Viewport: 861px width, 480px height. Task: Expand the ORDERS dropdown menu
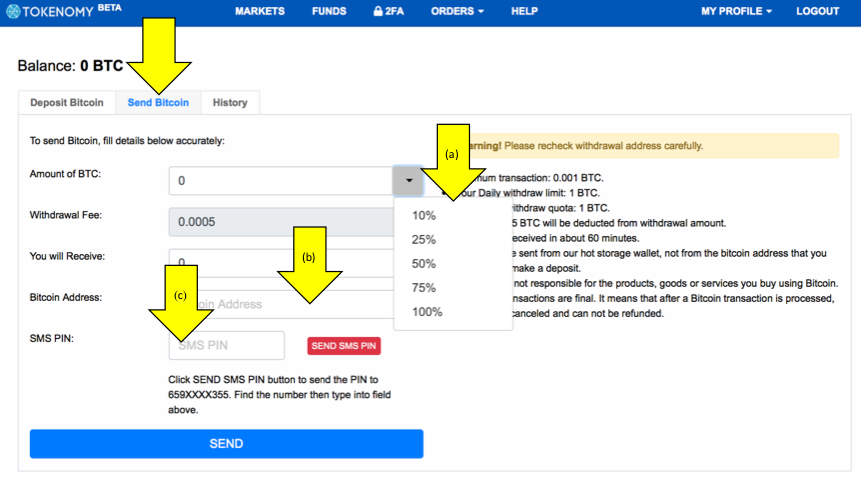[x=457, y=11]
